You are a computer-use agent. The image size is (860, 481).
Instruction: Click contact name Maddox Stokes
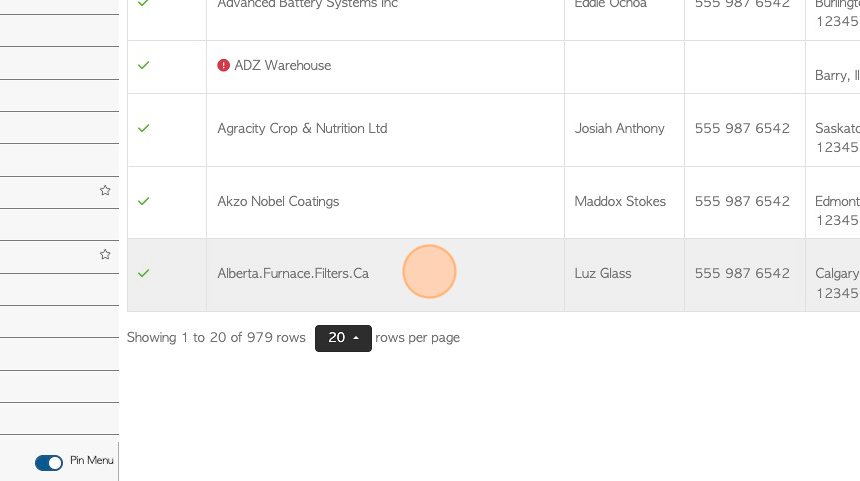(x=620, y=201)
